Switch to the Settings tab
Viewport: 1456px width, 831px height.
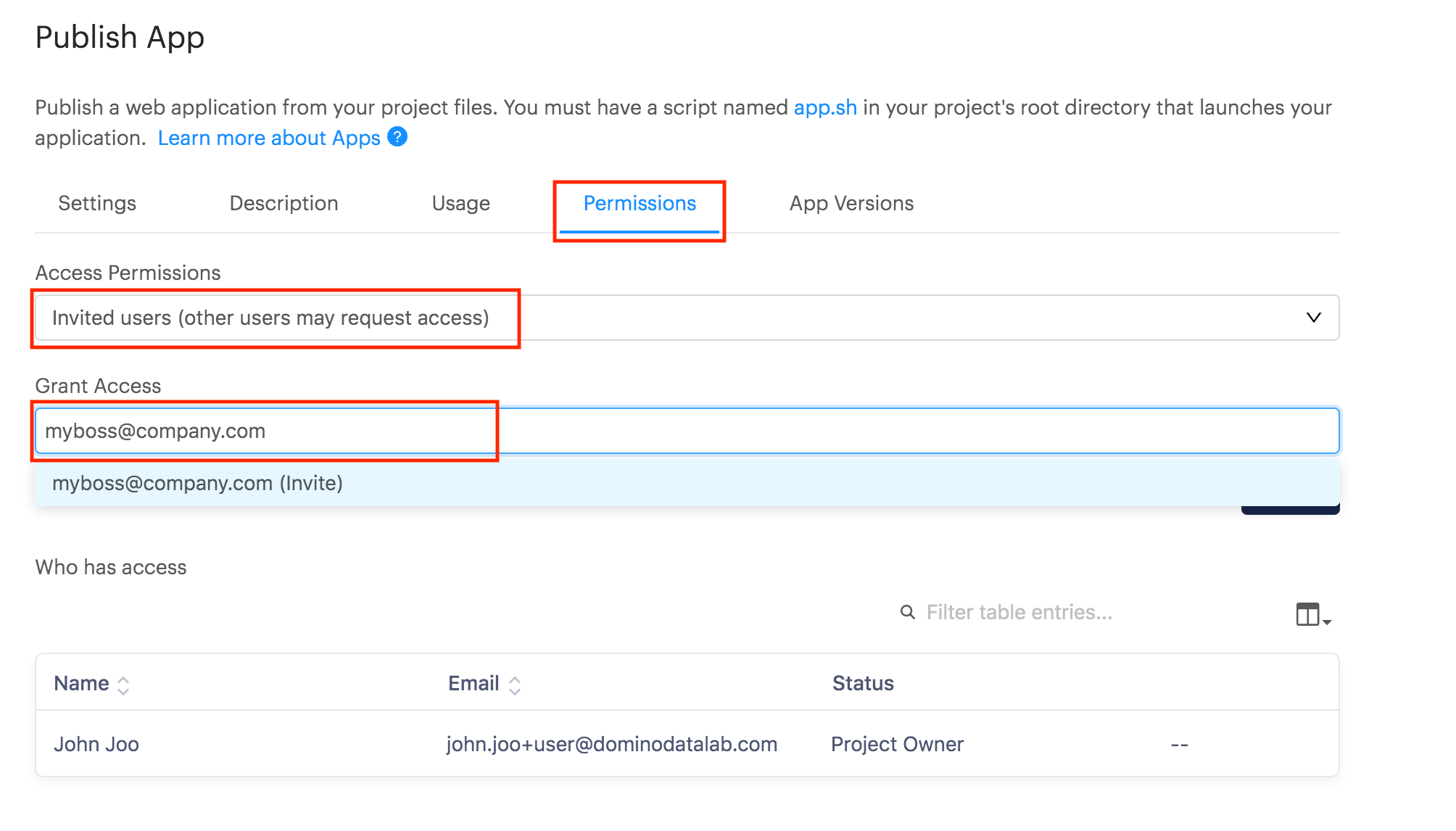click(97, 203)
